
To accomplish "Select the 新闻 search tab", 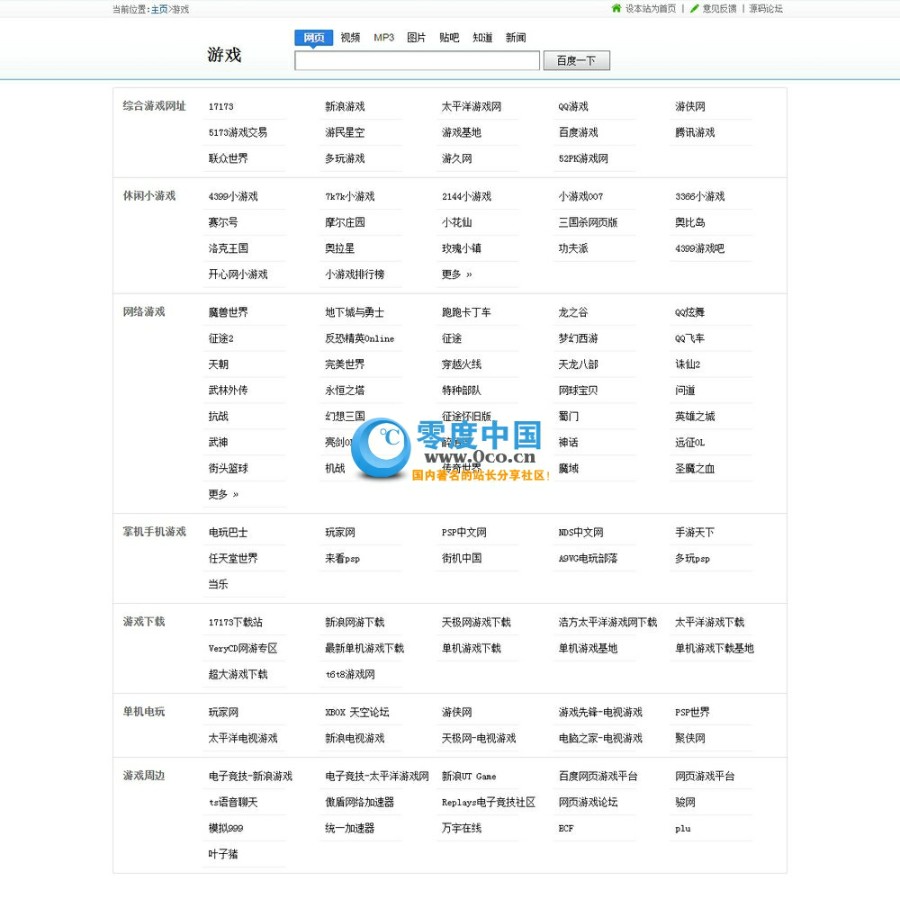I will tap(516, 37).
